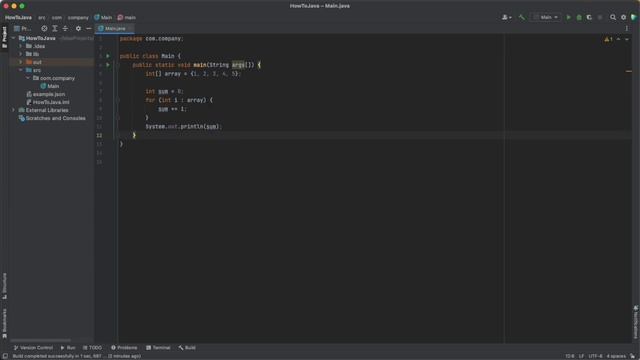Collapse the src folder in project tree

[x=21, y=70]
